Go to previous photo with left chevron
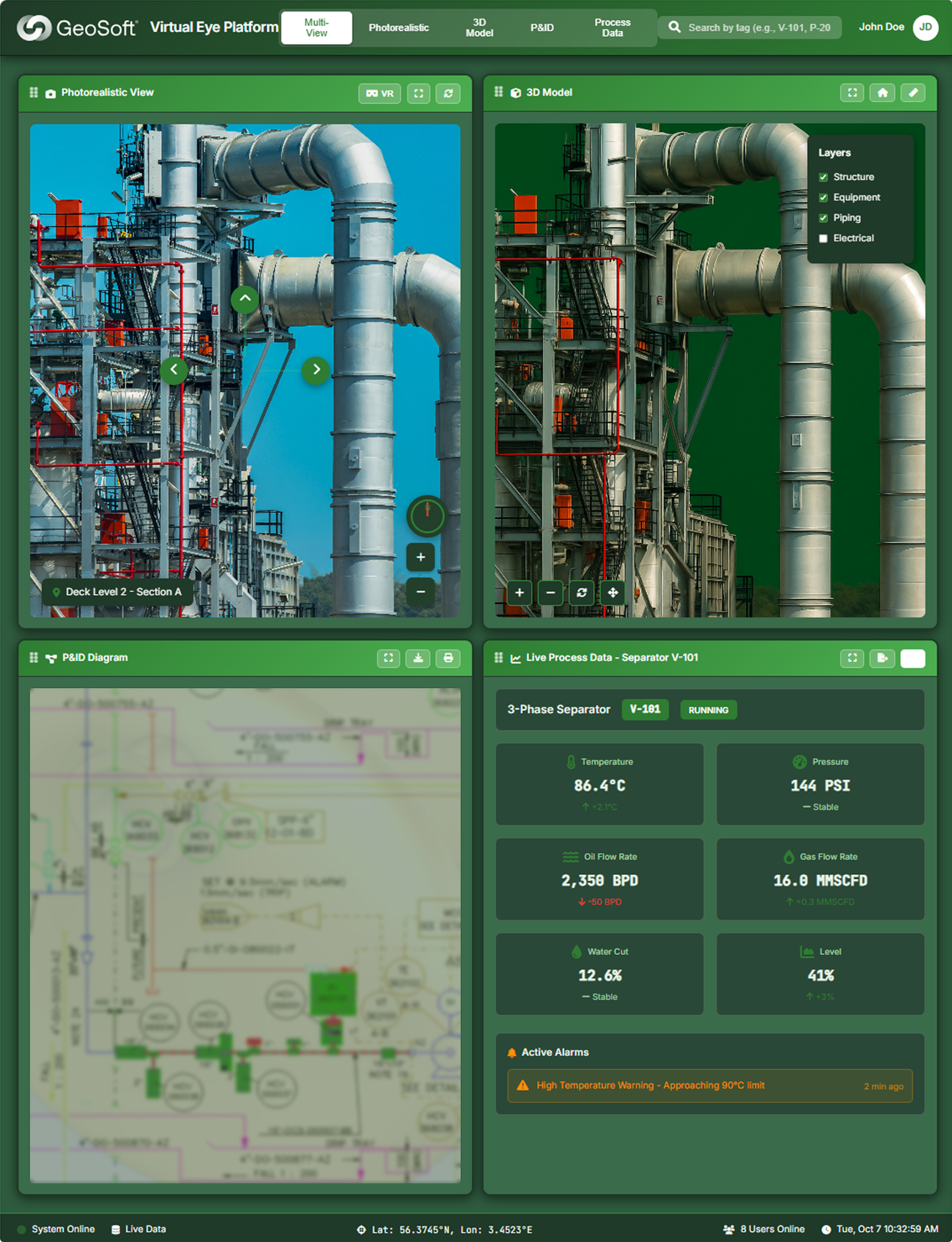Image resolution: width=952 pixels, height=1242 pixels. pyautogui.click(x=174, y=370)
